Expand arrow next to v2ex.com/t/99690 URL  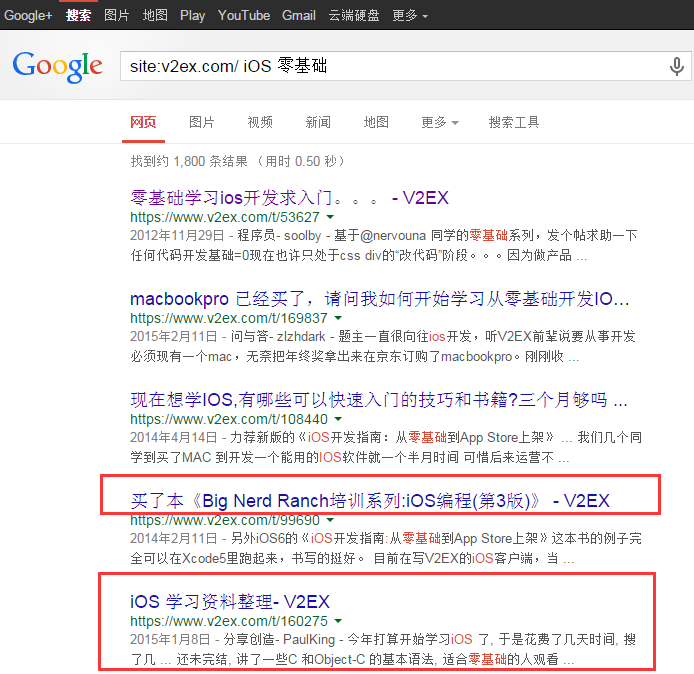(x=330, y=520)
